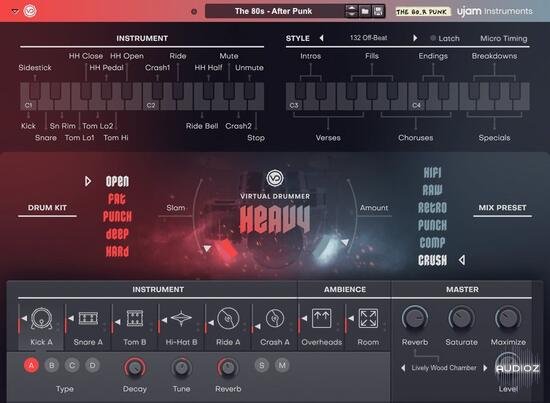Screen dimensions: 550x403
Task: Adjust the Slam slider handle
Action: tap(207, 248)
